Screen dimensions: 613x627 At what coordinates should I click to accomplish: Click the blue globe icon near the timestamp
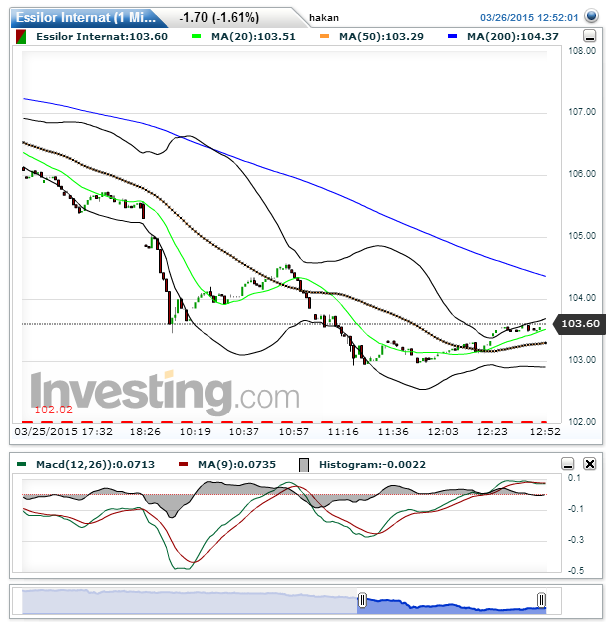pyautogui.click(x=591, y=17)
